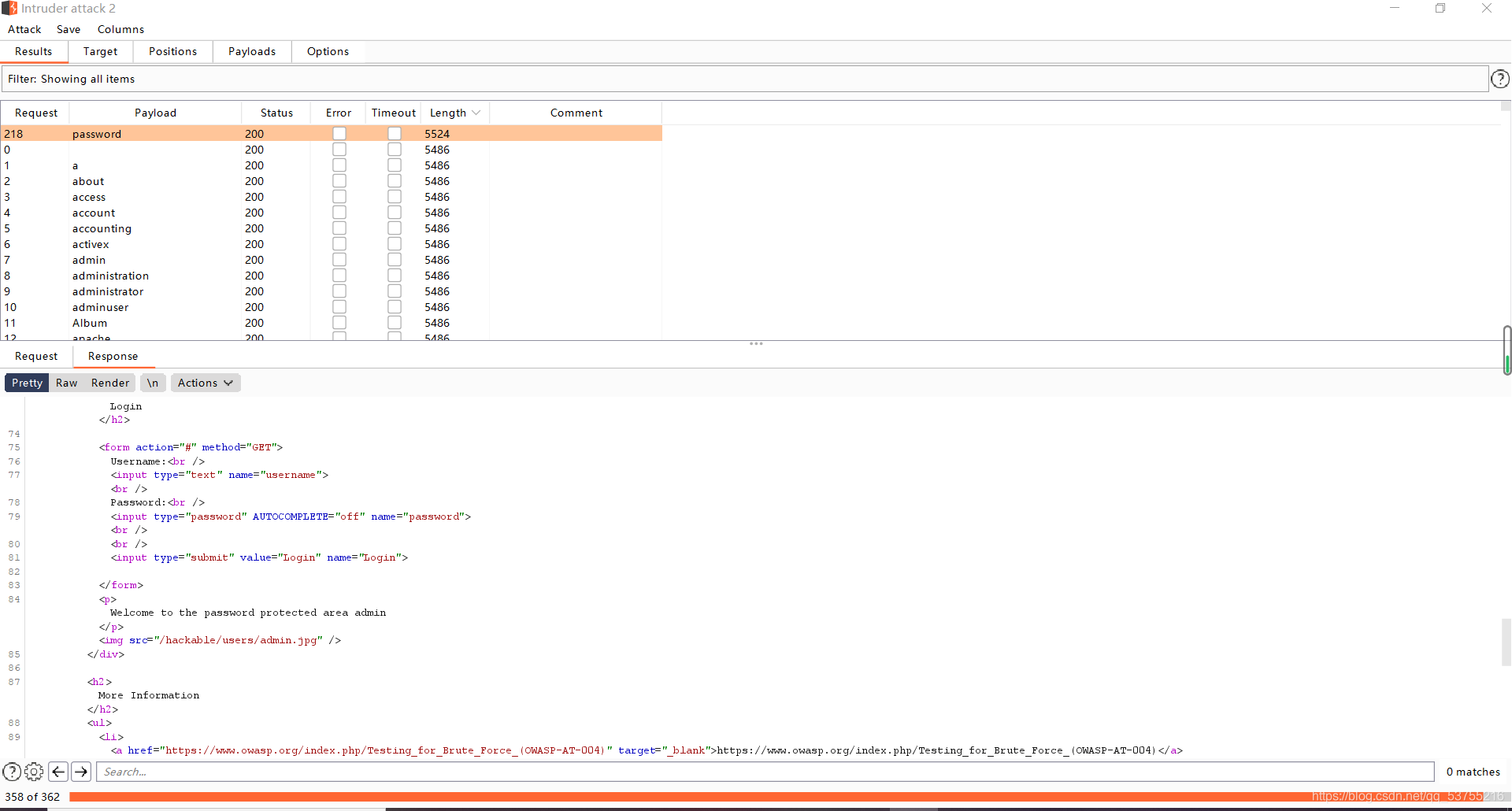Switch to Render view
The width and height of the screenshot is (1512, 811).
pyautogui.click(x=110, y=383)
